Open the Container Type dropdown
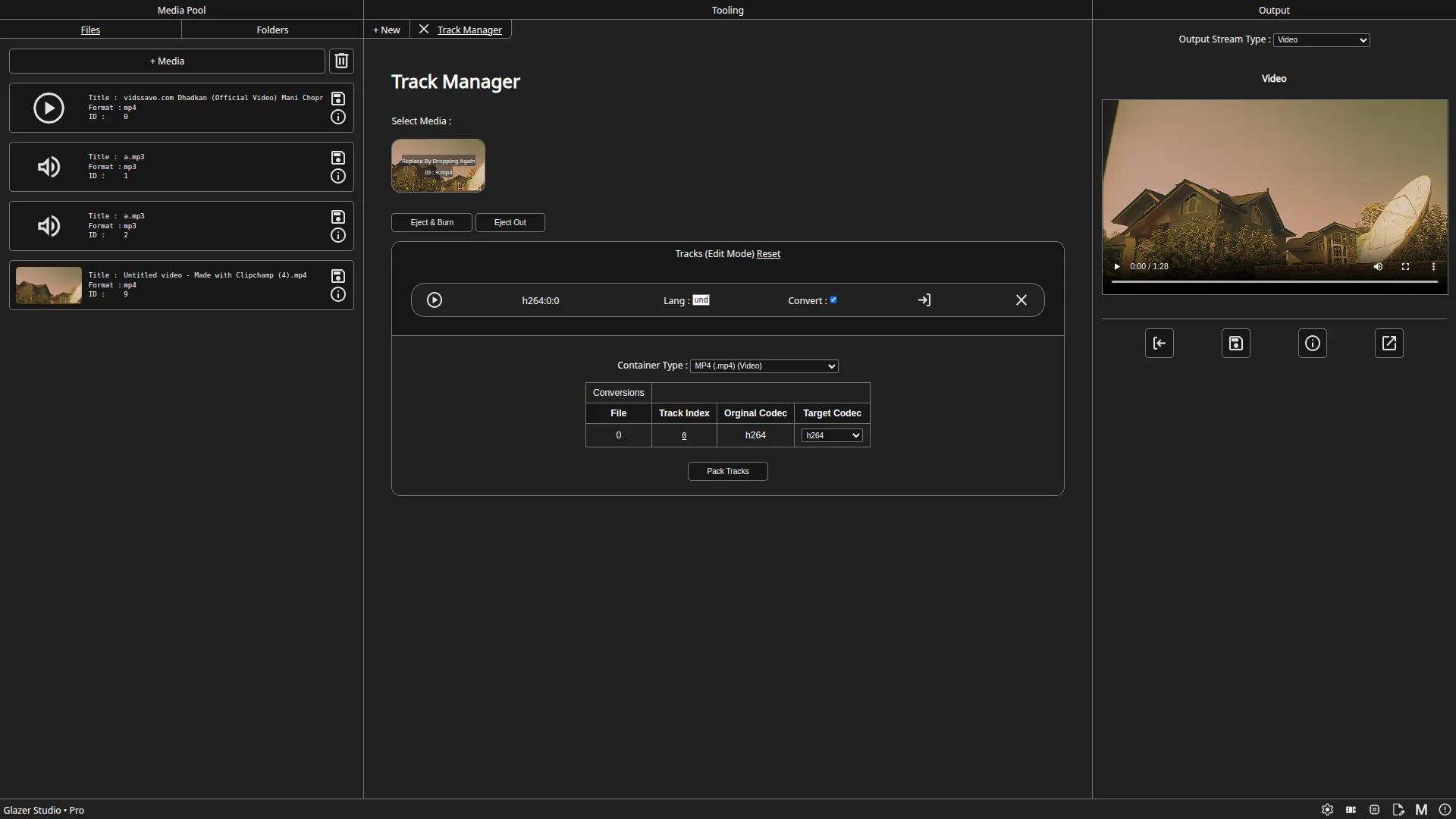The width and height of the screenshot is (1456, 819). [764, 366]
